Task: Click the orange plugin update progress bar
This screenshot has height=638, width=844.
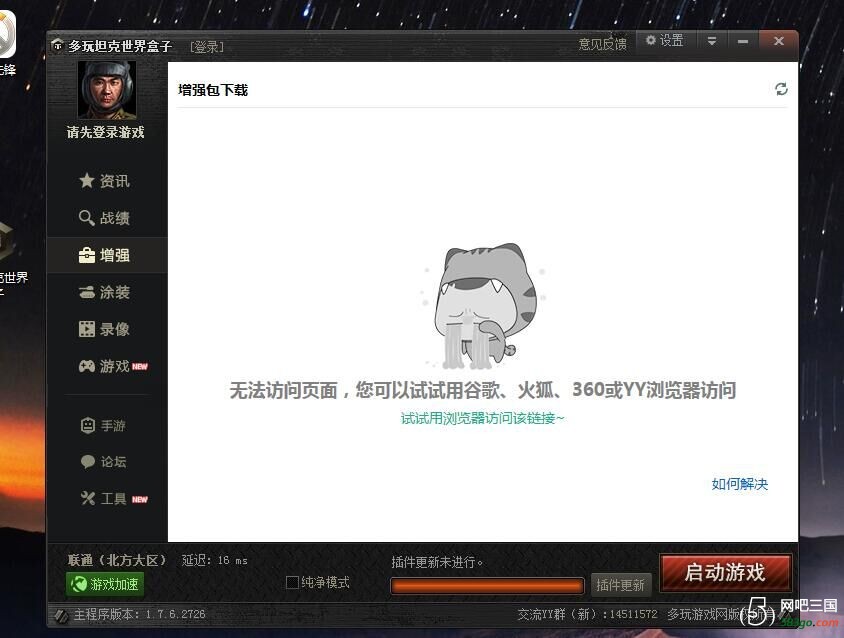Action: coord(487,586)
